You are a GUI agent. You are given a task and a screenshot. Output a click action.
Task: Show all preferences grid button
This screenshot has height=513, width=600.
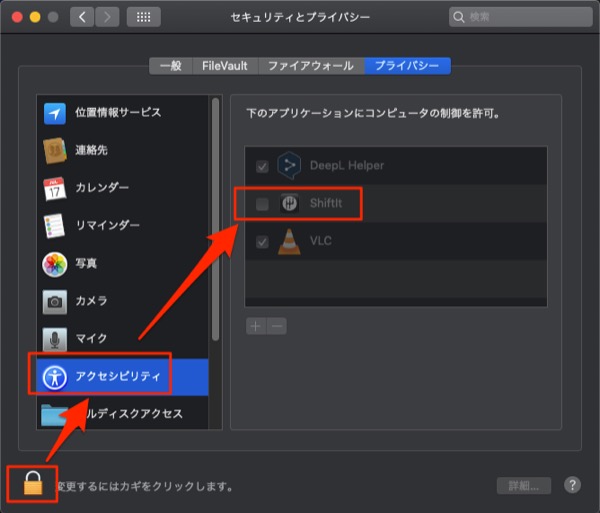tap(144, 17)
